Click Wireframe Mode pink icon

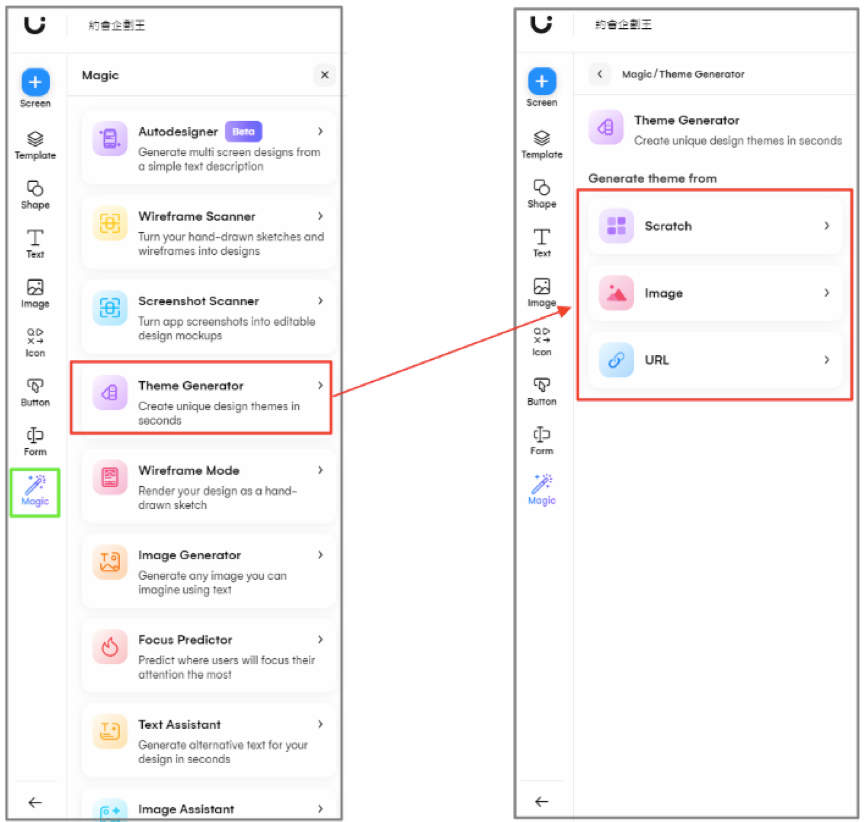(110, 477)
